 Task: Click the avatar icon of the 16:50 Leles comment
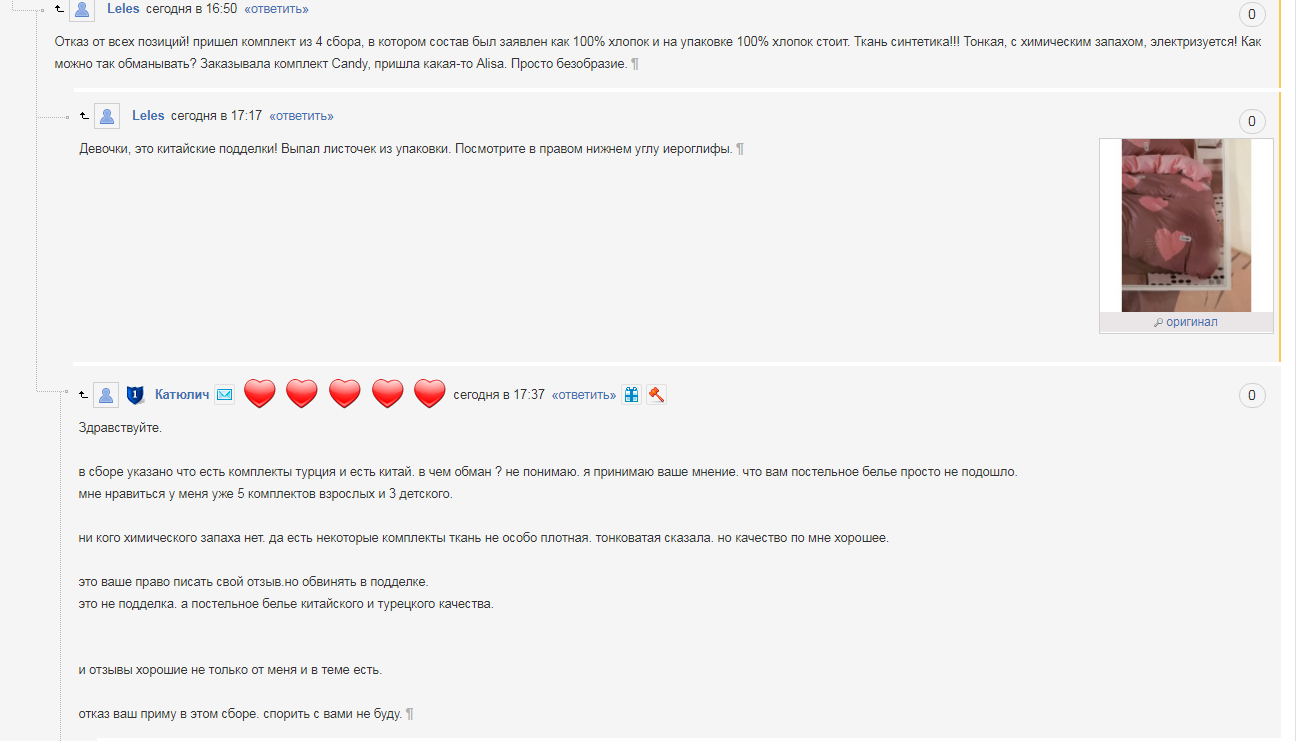pos(82,9)
